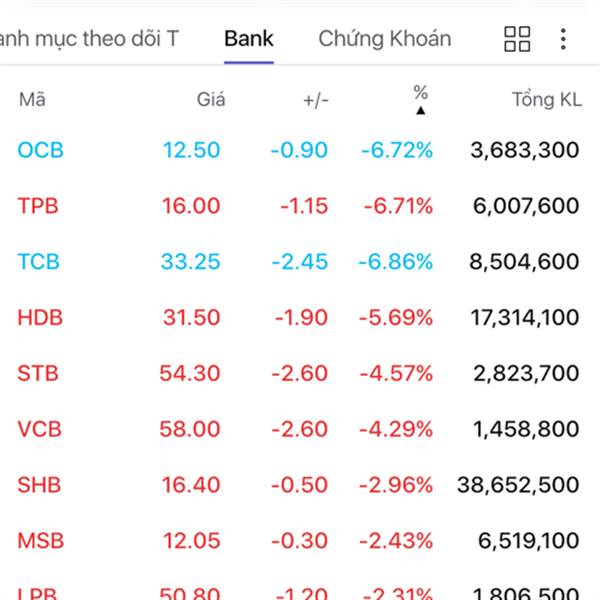Viewport: 600px width, 600px height.
Task: Switch to the Bank tab
Action: 249,39
